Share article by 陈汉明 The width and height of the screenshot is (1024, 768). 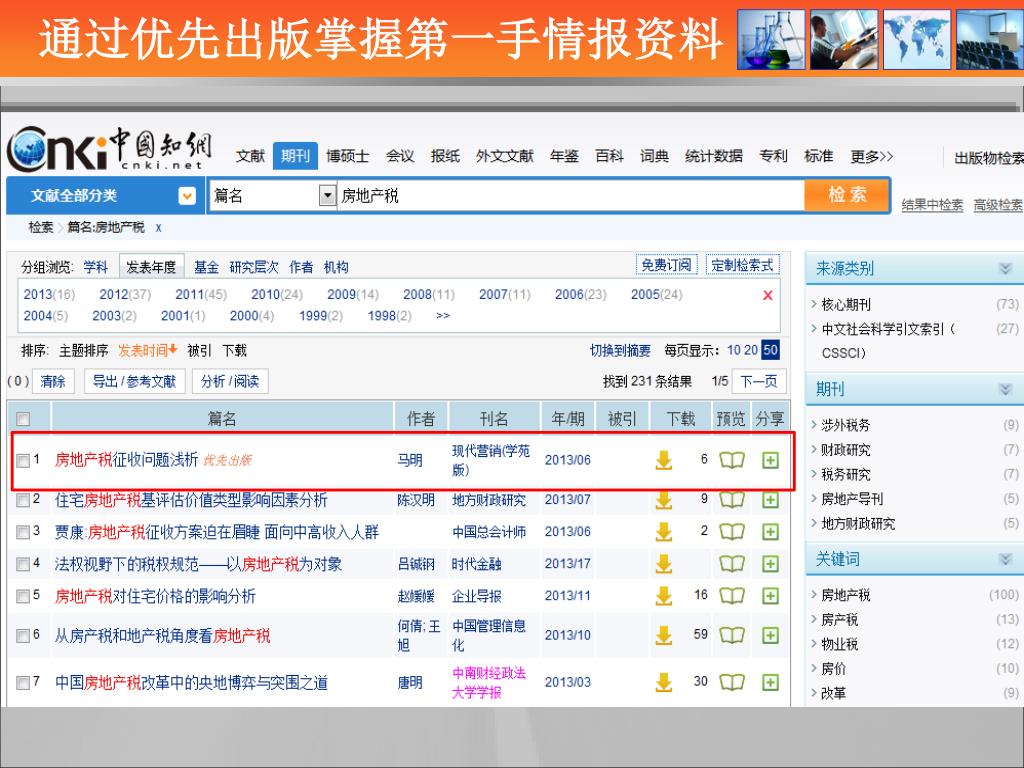[771, 500]
